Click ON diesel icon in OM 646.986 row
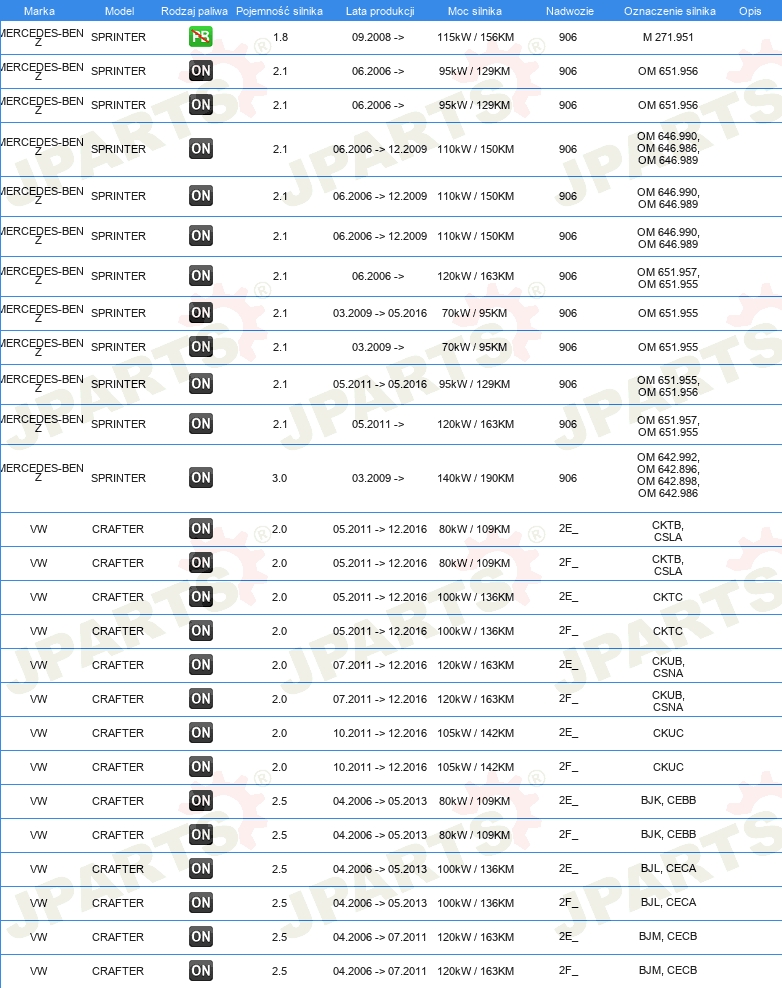This screenshot has height=988, width=782. pos(200,149)
